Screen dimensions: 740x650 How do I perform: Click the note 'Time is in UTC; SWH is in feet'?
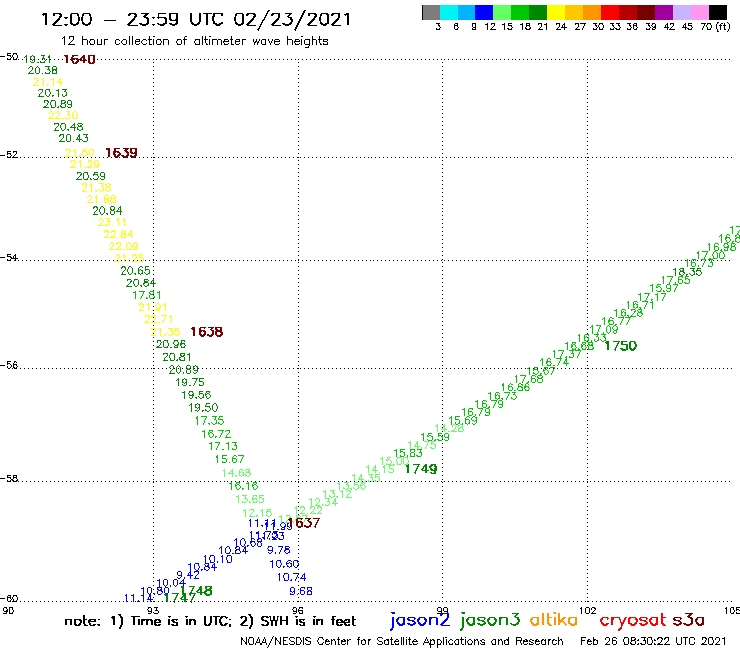pyautogui.click(x=210, y=621)
